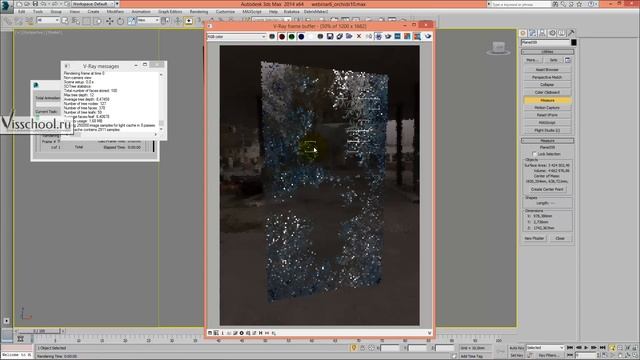Viewport: 640px width, 360px height.
Task: Open the Motion Capture utility
Action: click(x=547, y=108)
